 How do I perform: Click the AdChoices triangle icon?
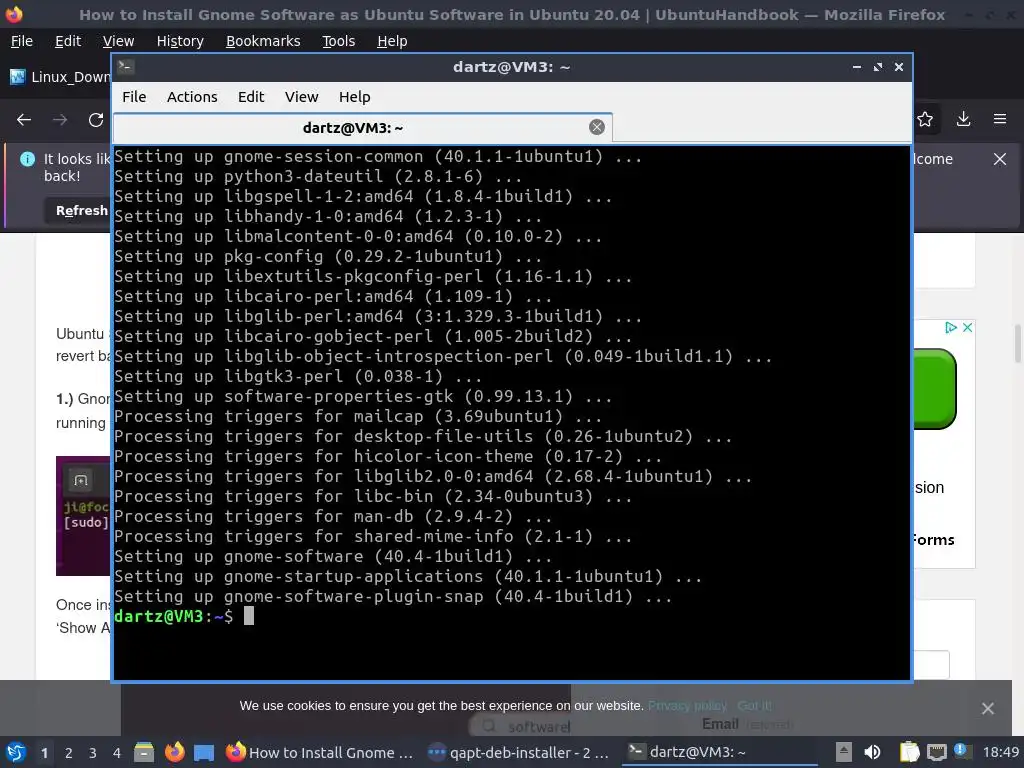tap(952, 327)
